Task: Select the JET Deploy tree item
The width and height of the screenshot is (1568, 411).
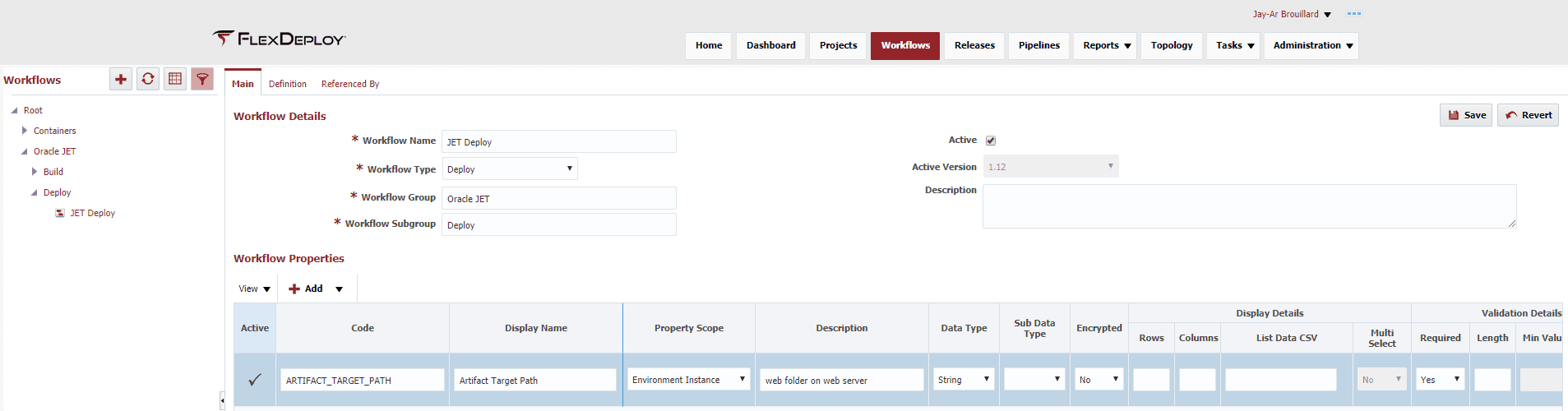Action: pos(92,213)
